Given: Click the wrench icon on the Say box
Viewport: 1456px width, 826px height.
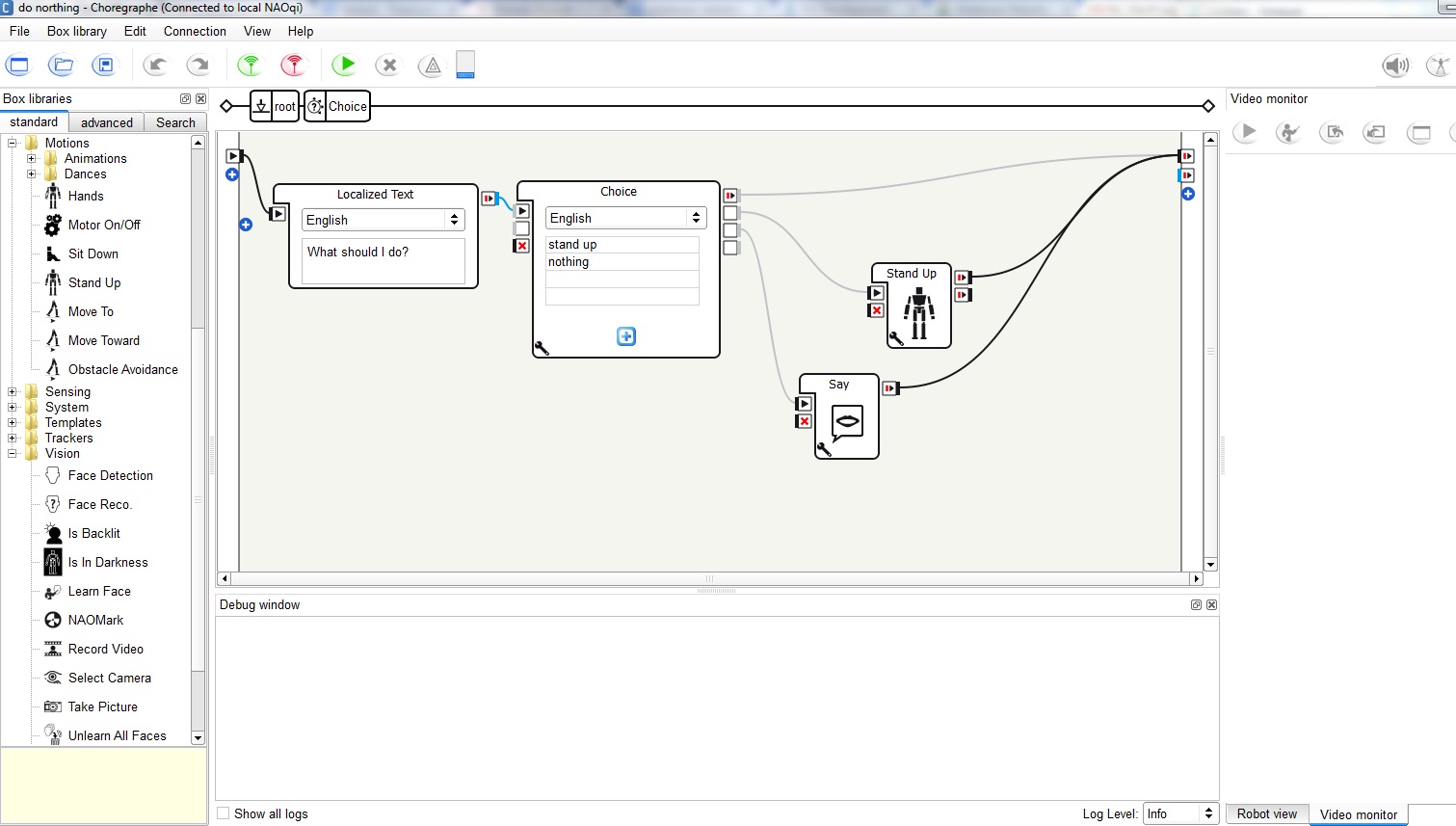Looking at the screenshot, I should [x=824, y=448].
